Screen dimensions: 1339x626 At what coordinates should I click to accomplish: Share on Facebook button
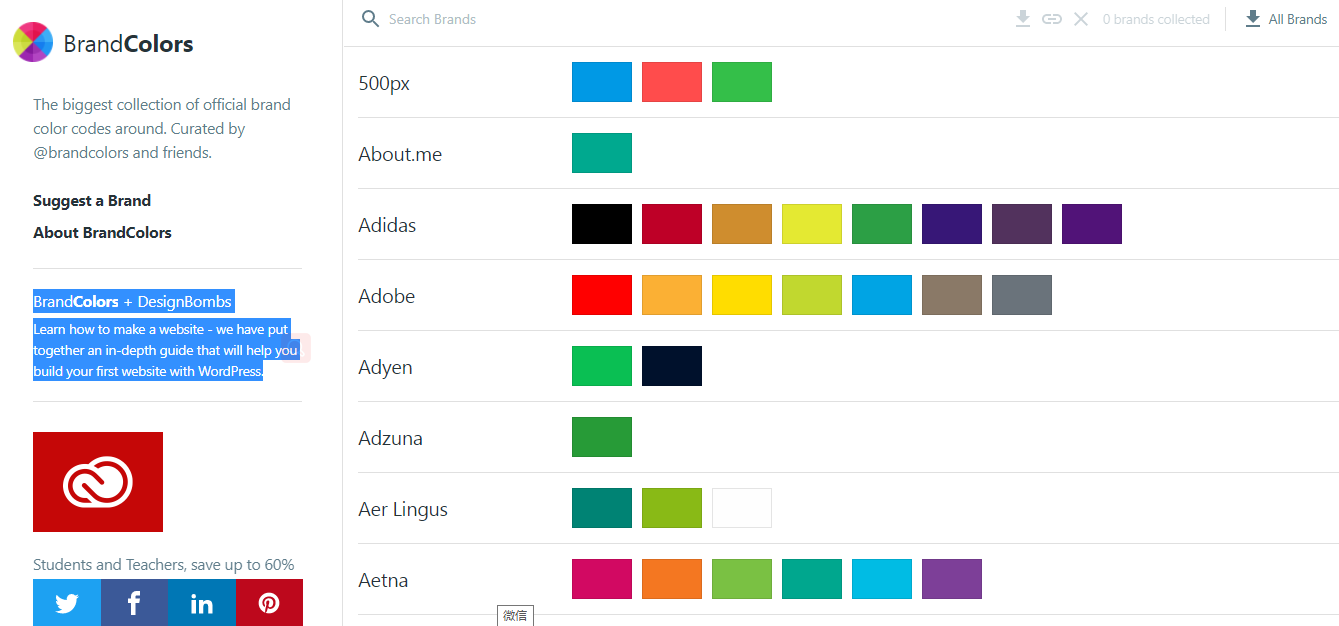pos(134,603)
